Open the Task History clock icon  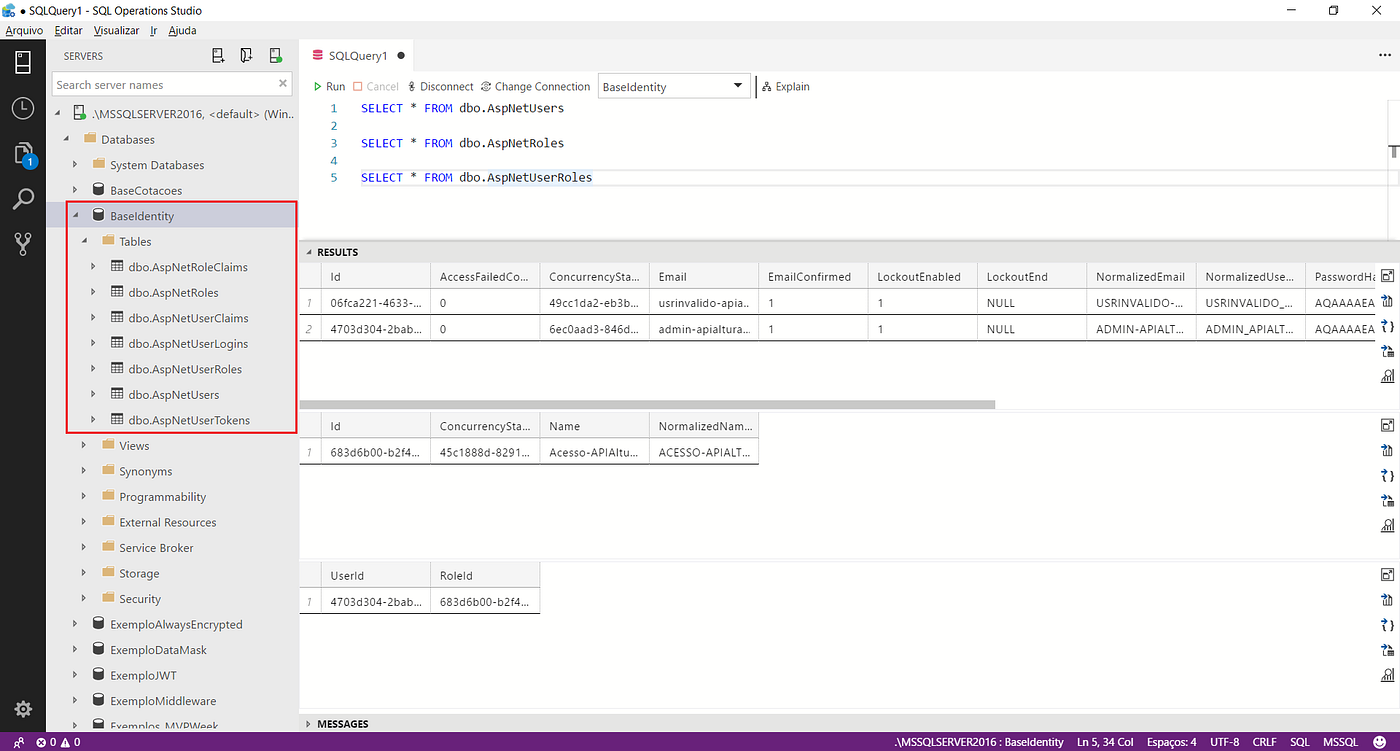pos(22,108)
